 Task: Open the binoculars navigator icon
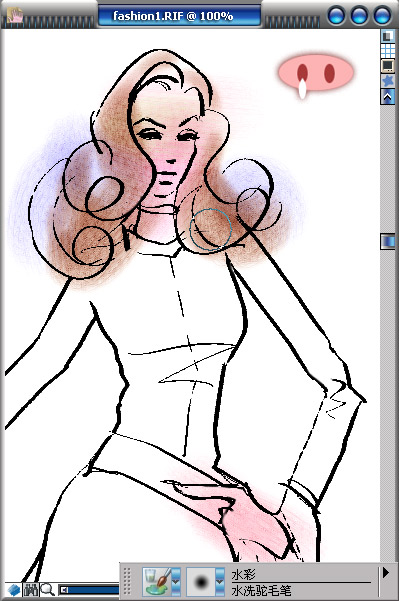tap(31, 590)
